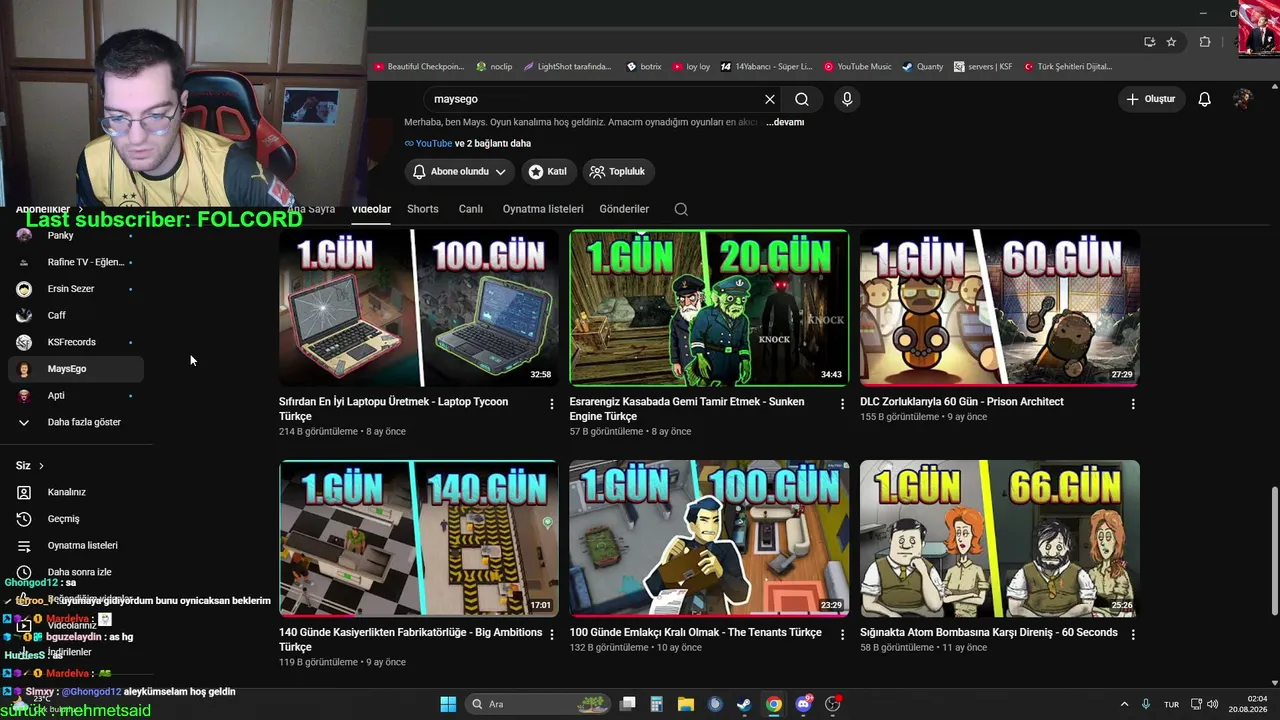
Task: Open Kanalınız in the sidebar
Action: pos(76,492)
